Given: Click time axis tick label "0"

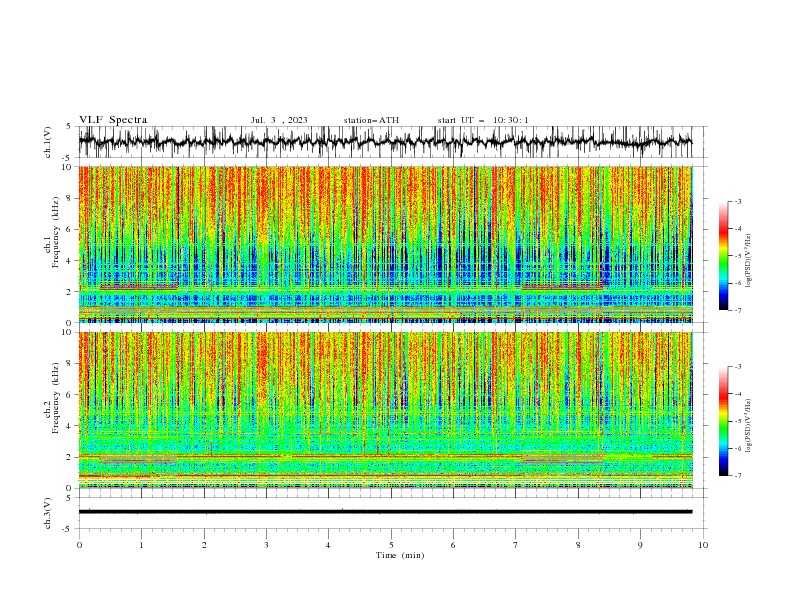Looking at the screenshot, I should [x=79, y=545].
